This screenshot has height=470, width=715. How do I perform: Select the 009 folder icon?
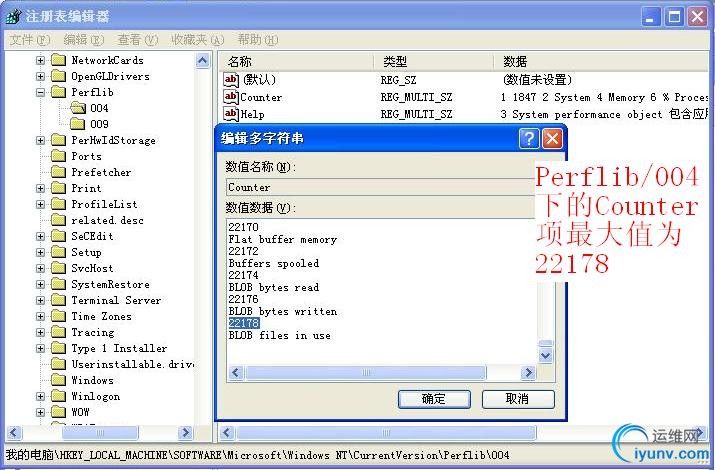point(78,124)
